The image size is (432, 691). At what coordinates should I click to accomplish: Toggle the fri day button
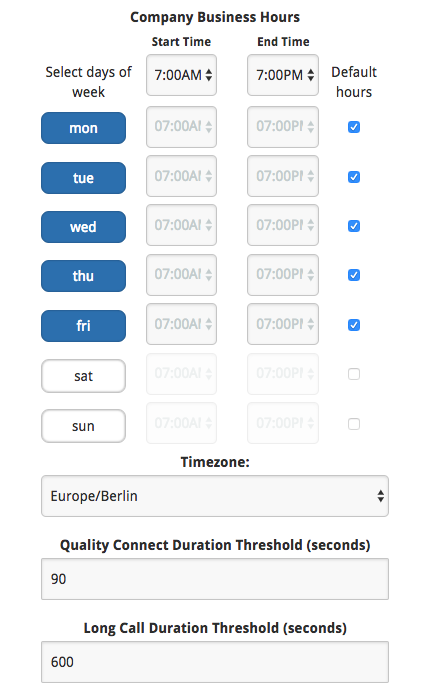click(x=83, y=326)
